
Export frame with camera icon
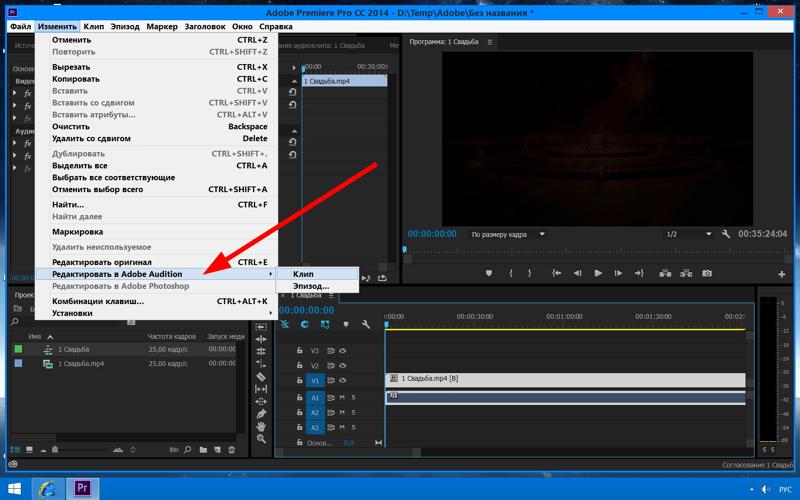point(707,273)
